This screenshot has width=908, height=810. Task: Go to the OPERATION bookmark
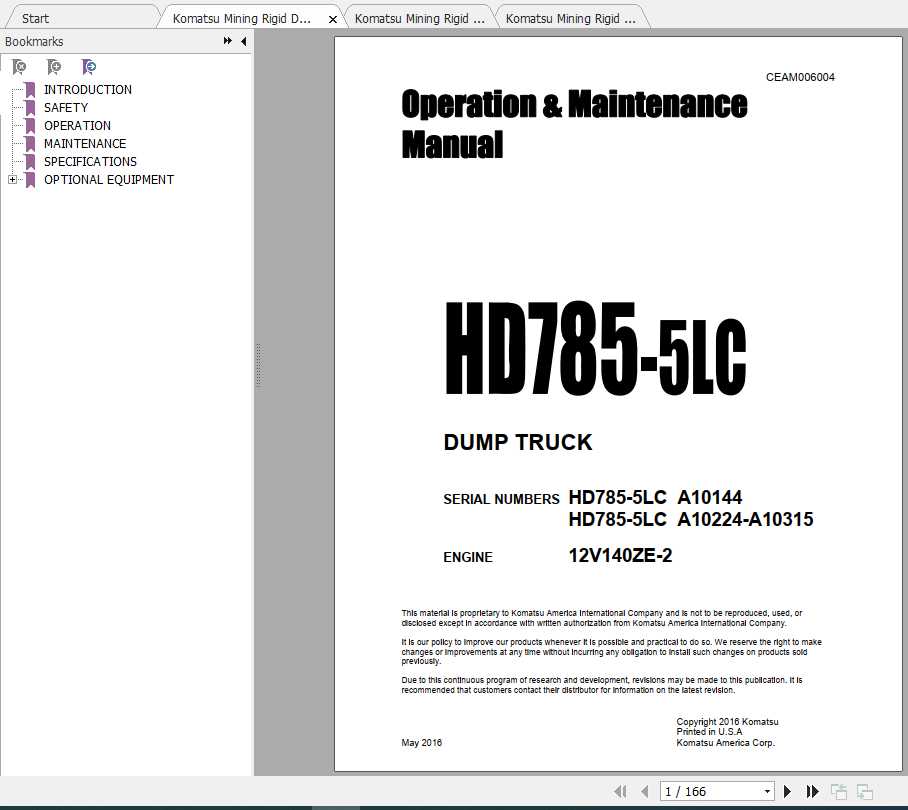click(78, 126)
